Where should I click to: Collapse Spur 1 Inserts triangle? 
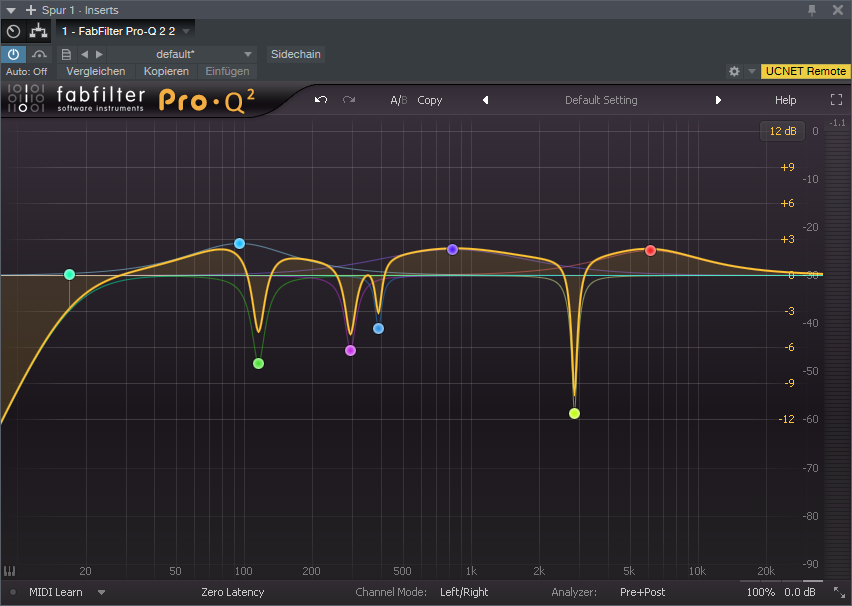pos(10,10)
